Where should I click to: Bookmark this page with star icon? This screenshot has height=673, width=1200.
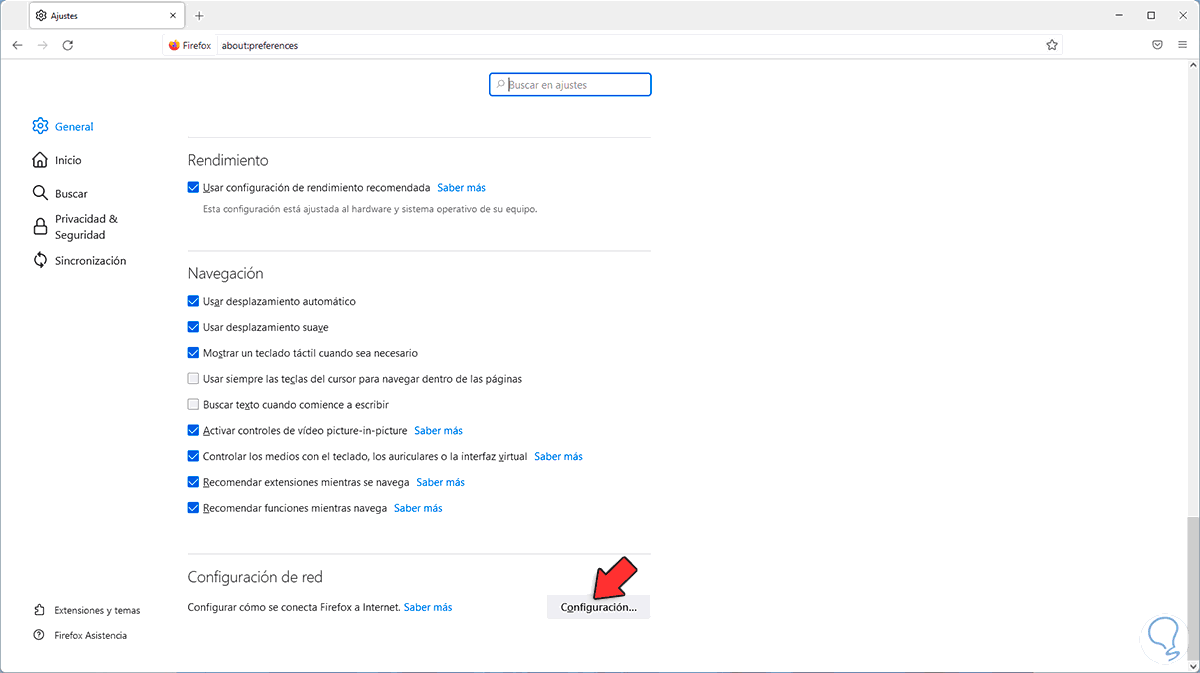coord(1052,45)
